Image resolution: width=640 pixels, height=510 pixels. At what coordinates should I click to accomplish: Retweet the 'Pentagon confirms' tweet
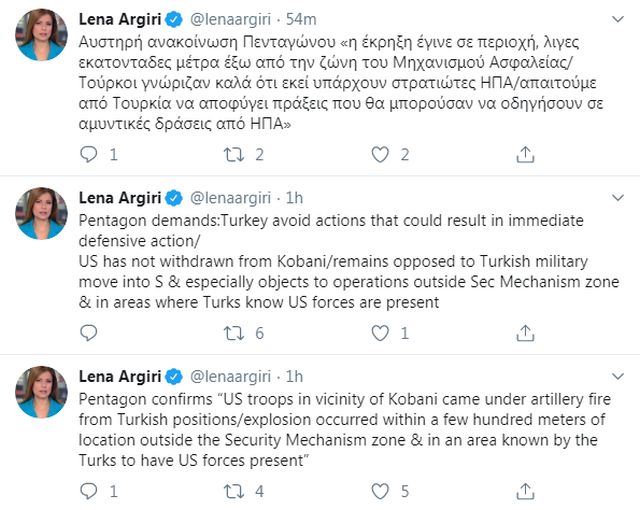(x=234, y=491)
